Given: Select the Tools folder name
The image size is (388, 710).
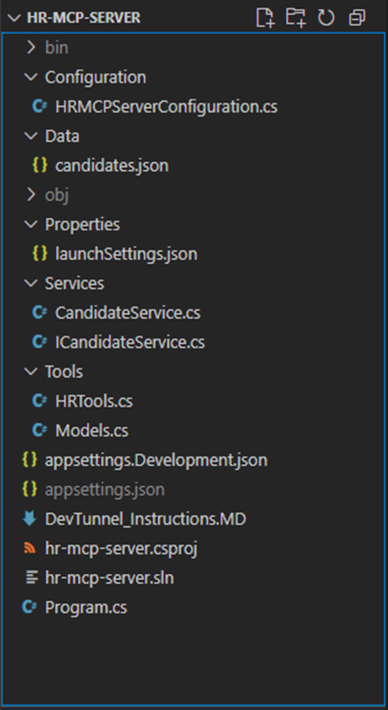Looking at the screenshot, I should [x=64, y=372].
